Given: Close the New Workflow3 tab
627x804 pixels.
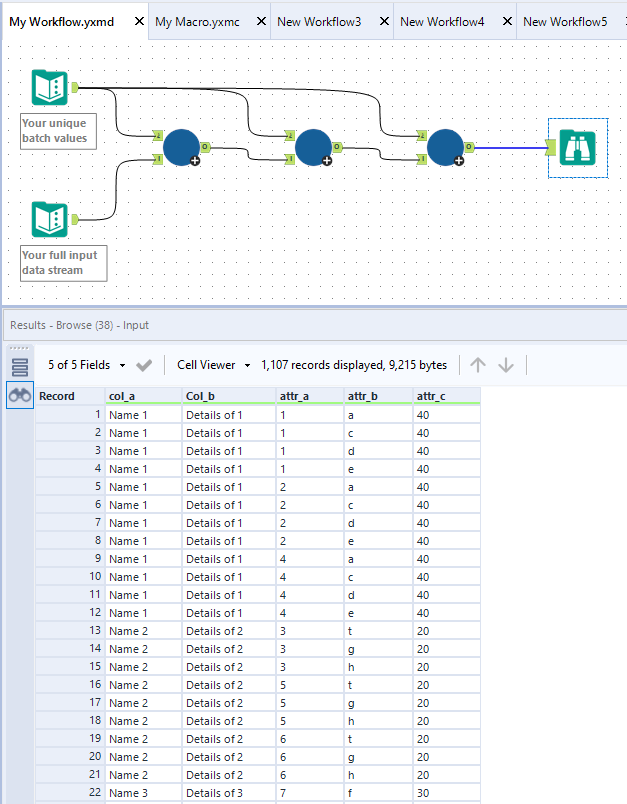Looking at the screenshot, I should click(x=383, y=21).
